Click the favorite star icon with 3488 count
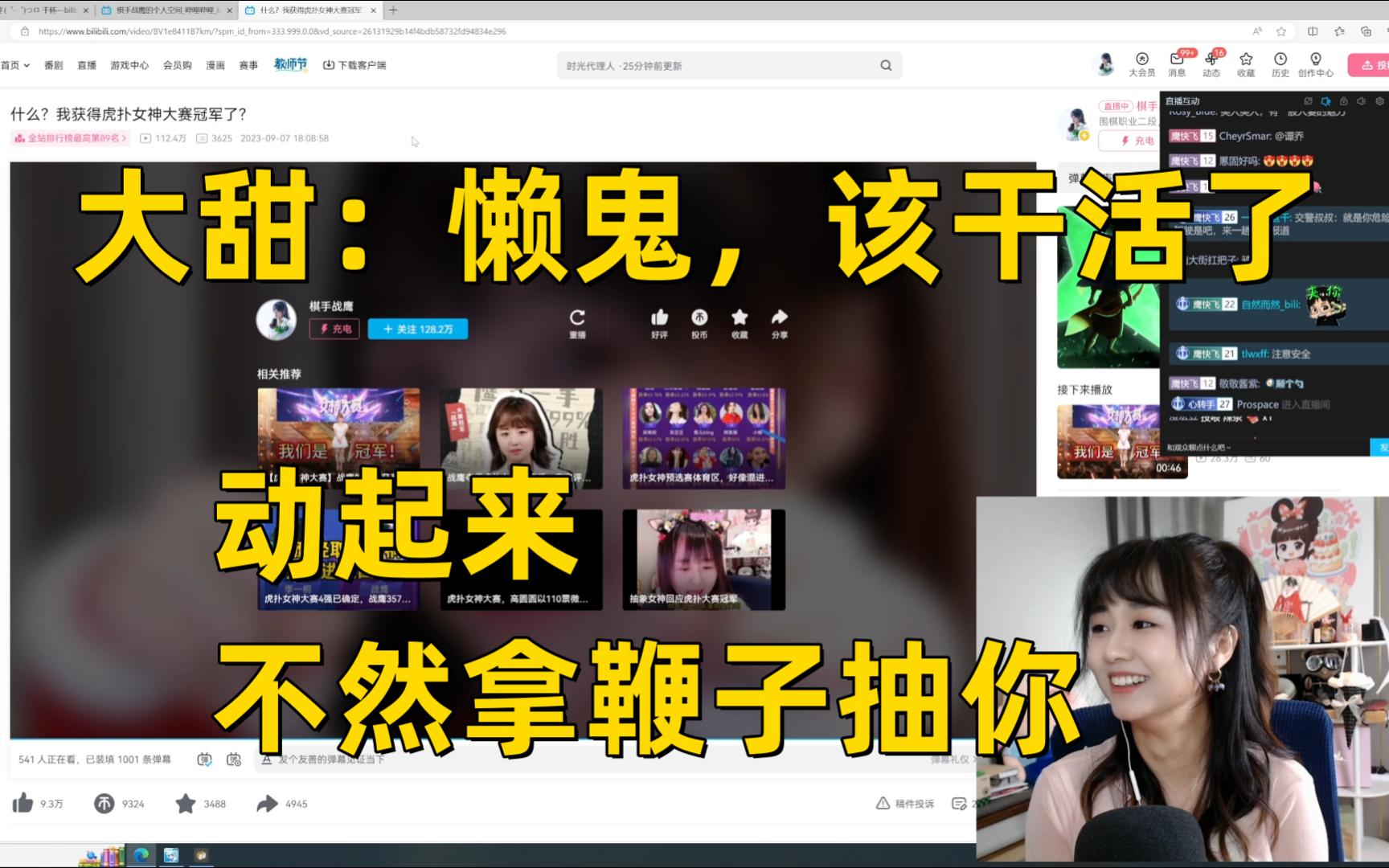The image size is (1389, 868). 185,803
